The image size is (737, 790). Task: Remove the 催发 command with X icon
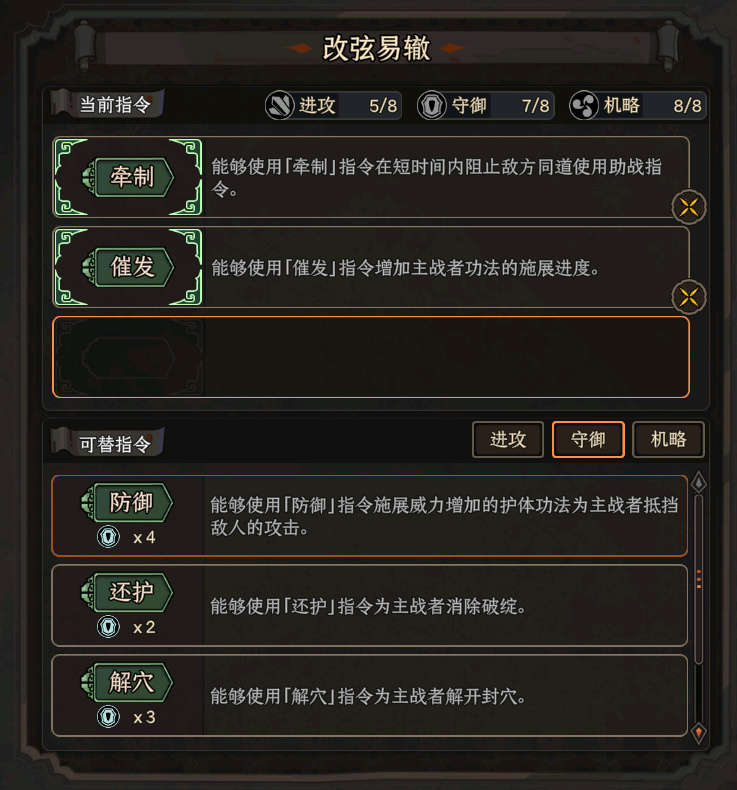click(x=689, y=296)
